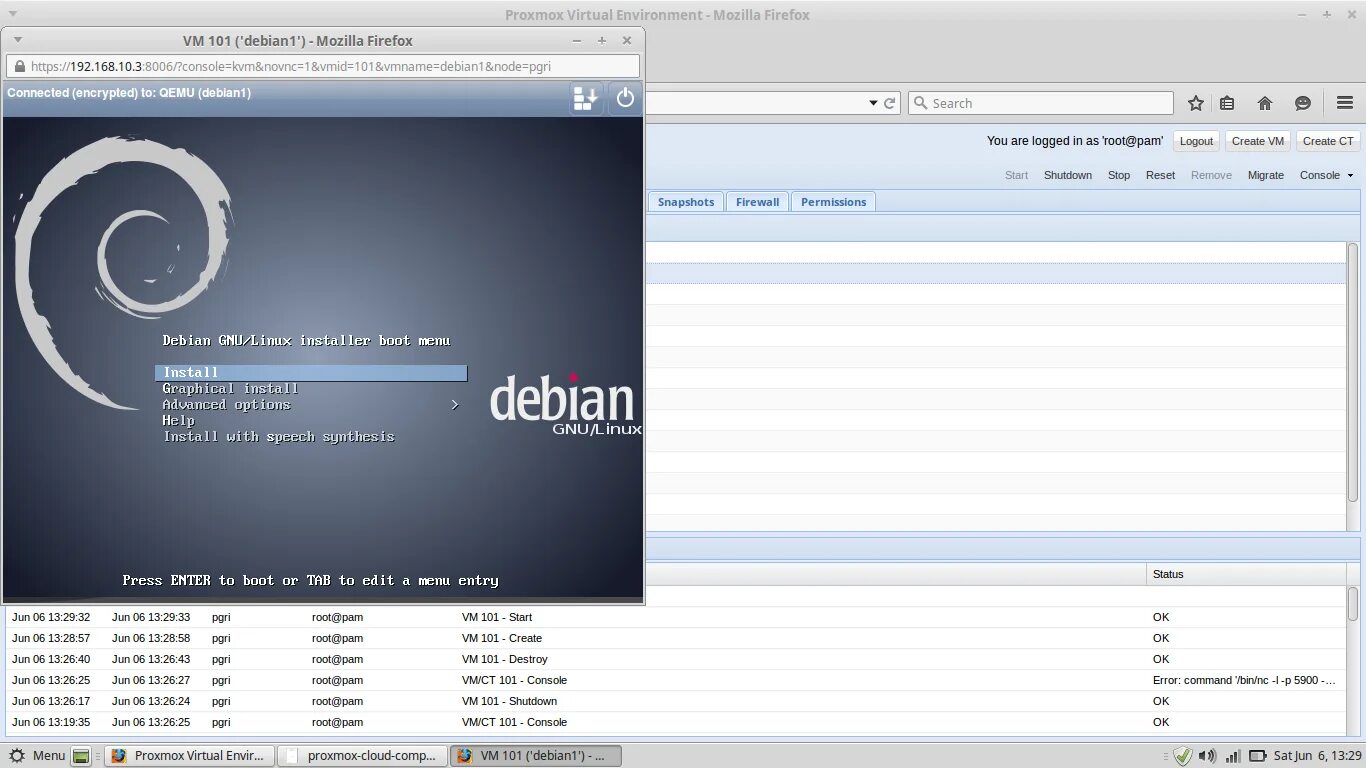The width and height of the screenshot is (1366, 768).
Task: Select the VM 101 - Start log row
Action: tap(676, 617)
